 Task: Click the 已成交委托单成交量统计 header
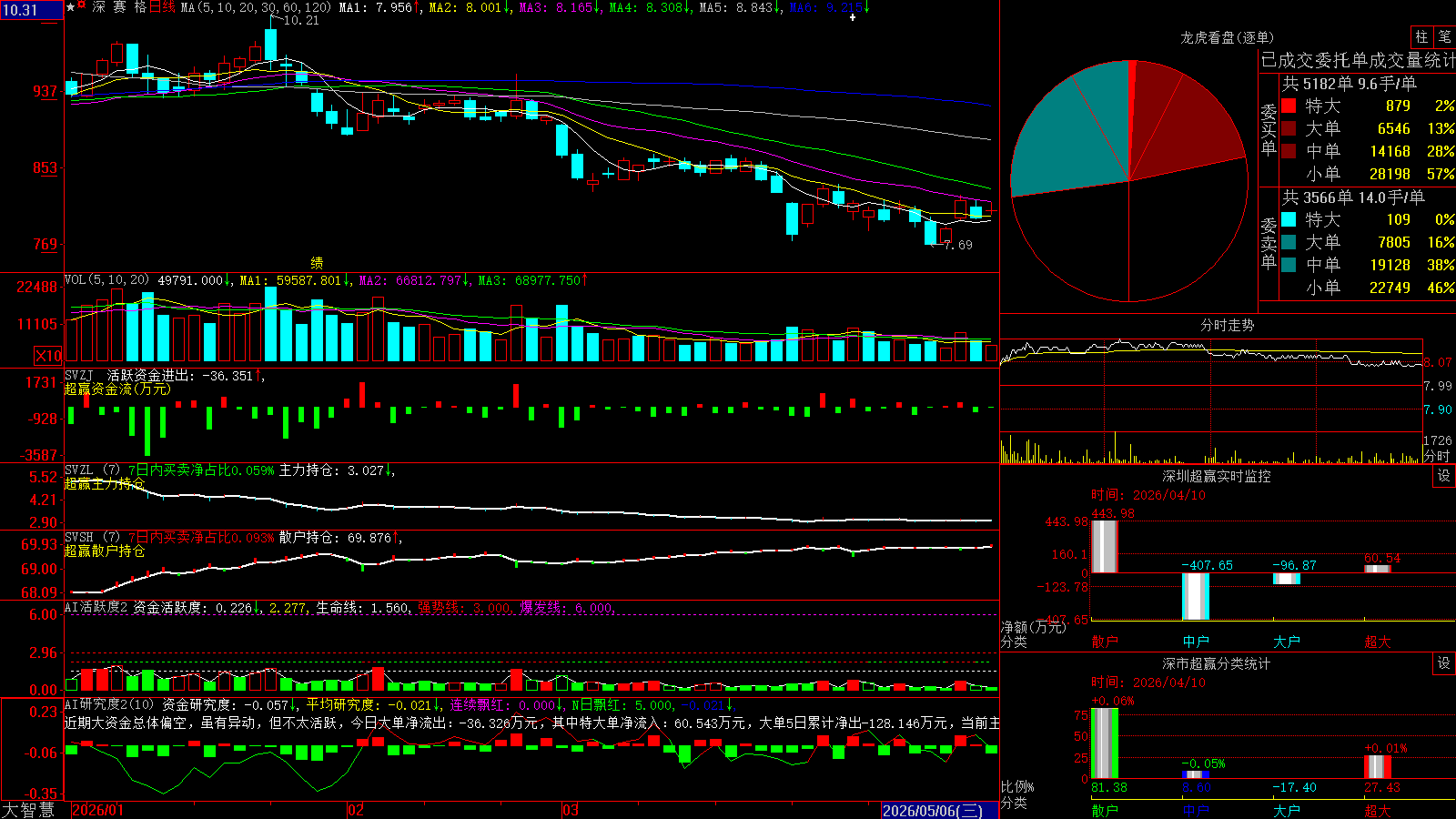click(x=1358, y=61)
